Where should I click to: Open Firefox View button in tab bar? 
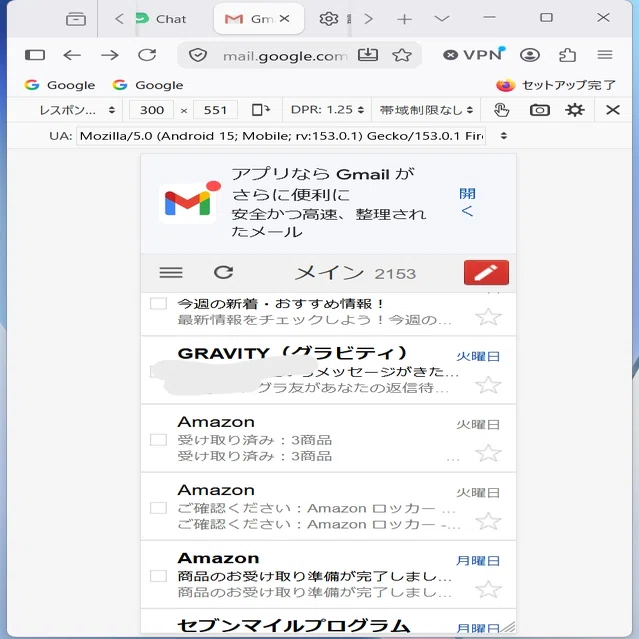(x=76, y=19)
